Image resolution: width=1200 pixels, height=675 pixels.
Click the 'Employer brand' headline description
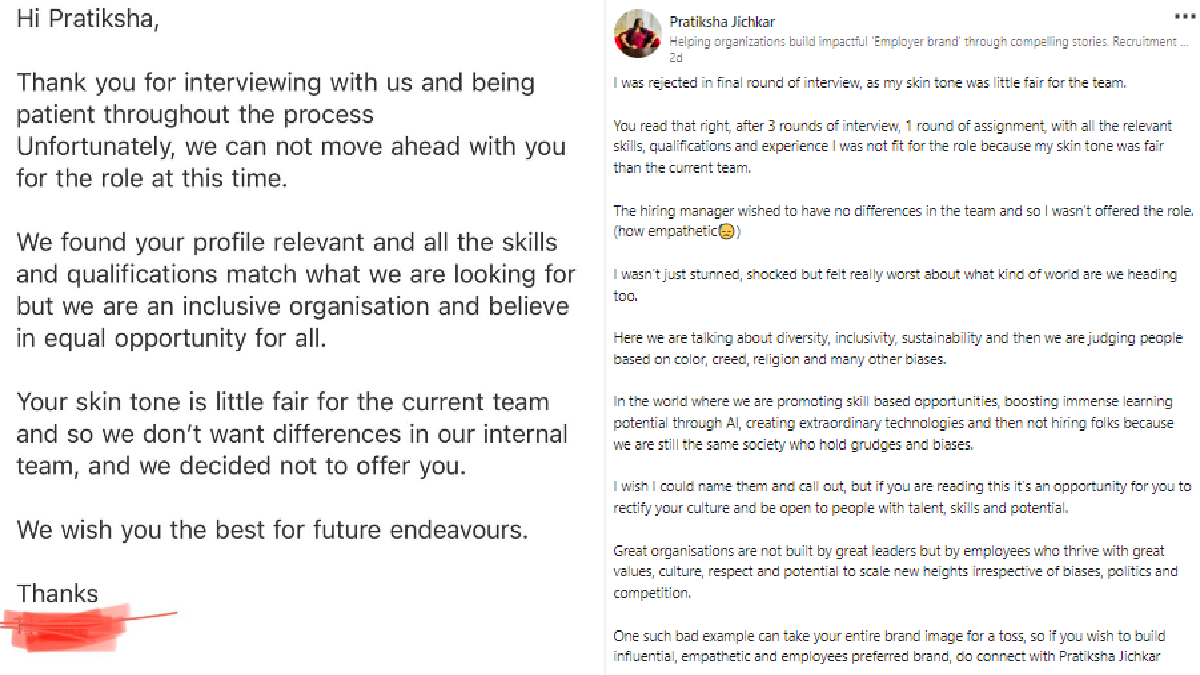pyautogui.click(x=900, y=42)
